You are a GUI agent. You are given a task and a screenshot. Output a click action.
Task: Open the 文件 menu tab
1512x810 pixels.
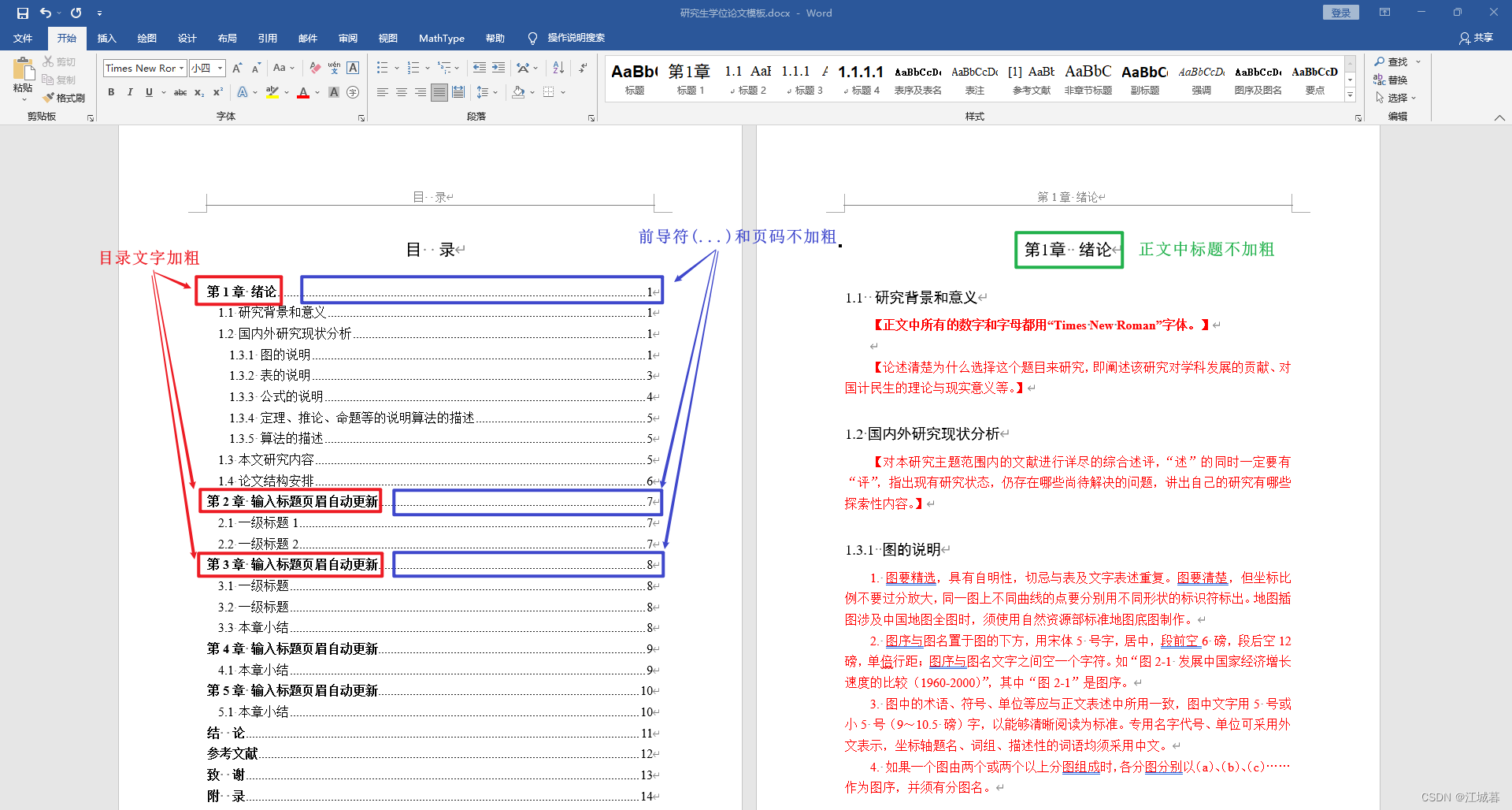[x=23, y=38]
